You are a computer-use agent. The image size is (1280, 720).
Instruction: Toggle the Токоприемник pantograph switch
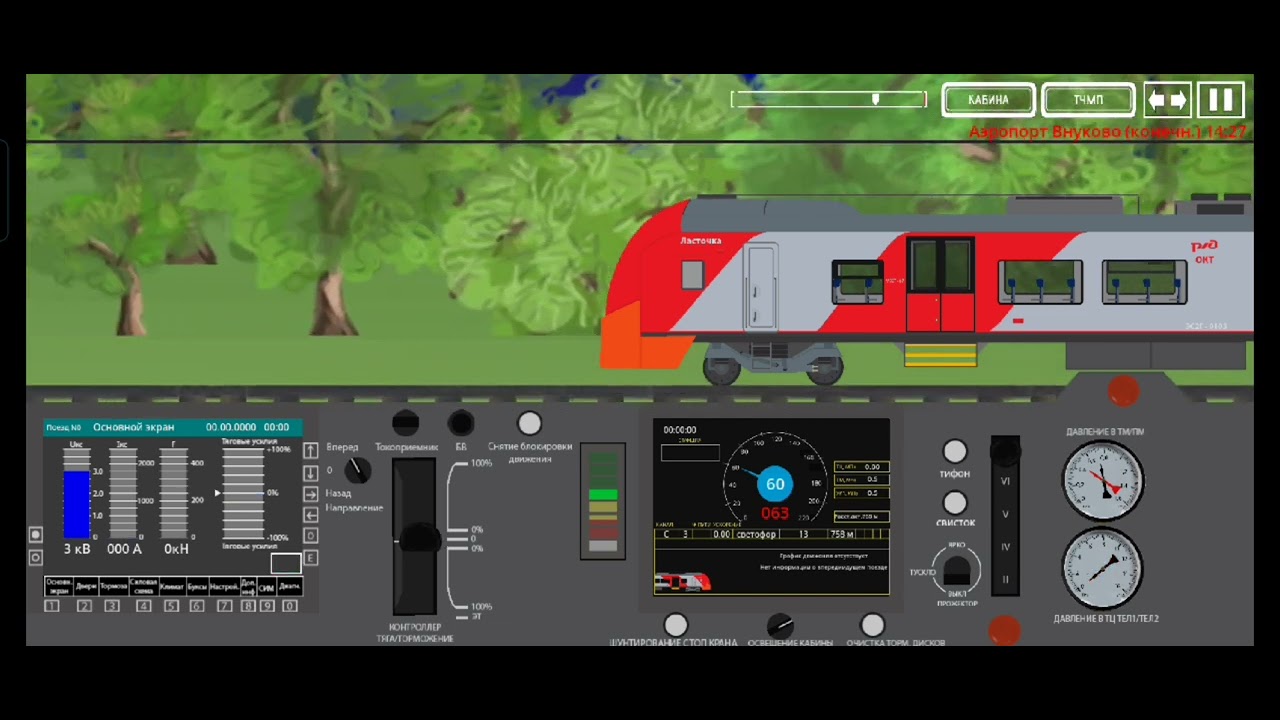point(405,423)
